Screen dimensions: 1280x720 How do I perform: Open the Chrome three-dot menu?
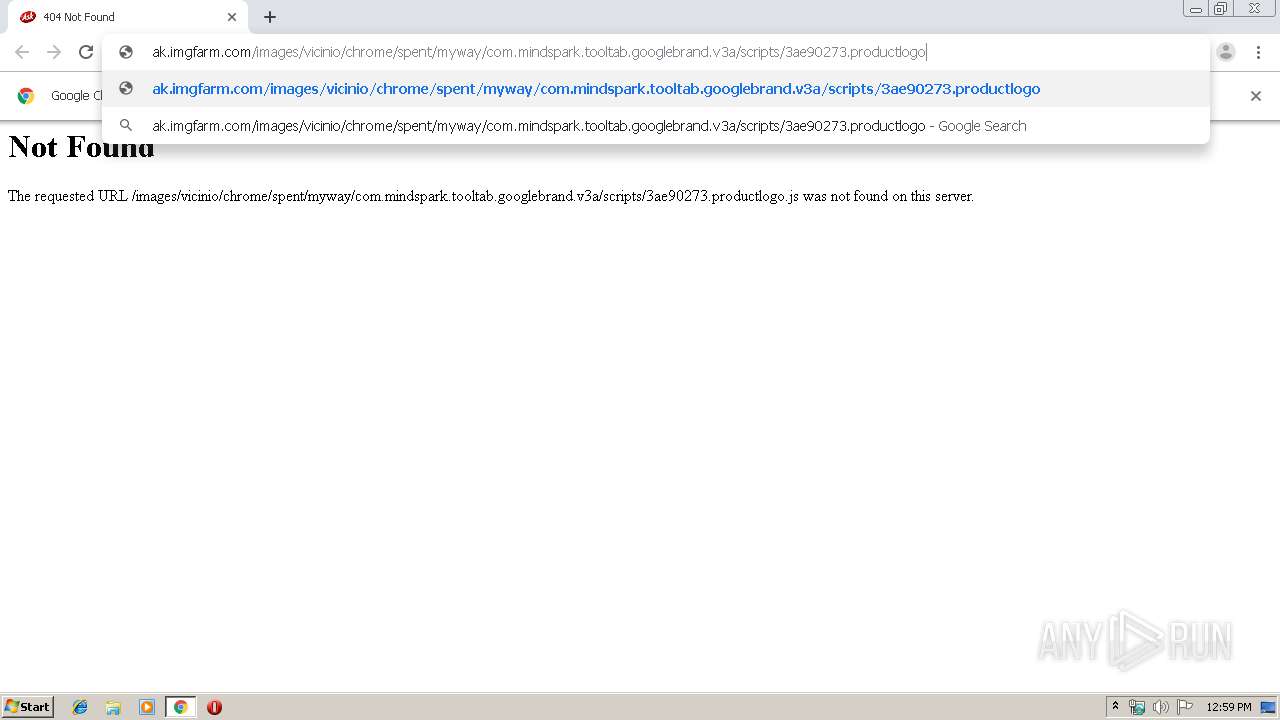click(x=1258, y=52)
